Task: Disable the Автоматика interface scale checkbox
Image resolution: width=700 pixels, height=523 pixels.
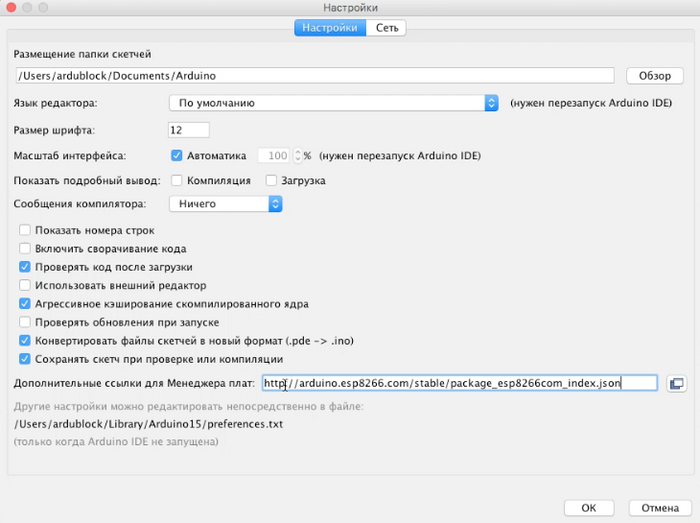Action: 177,156
